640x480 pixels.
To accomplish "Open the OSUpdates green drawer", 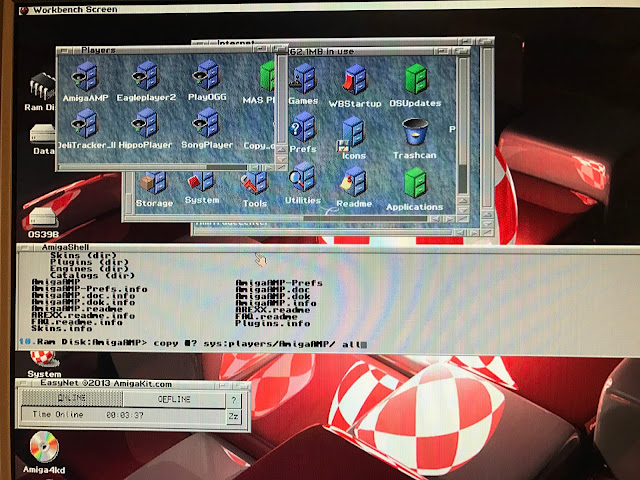I will click(416, 80).
